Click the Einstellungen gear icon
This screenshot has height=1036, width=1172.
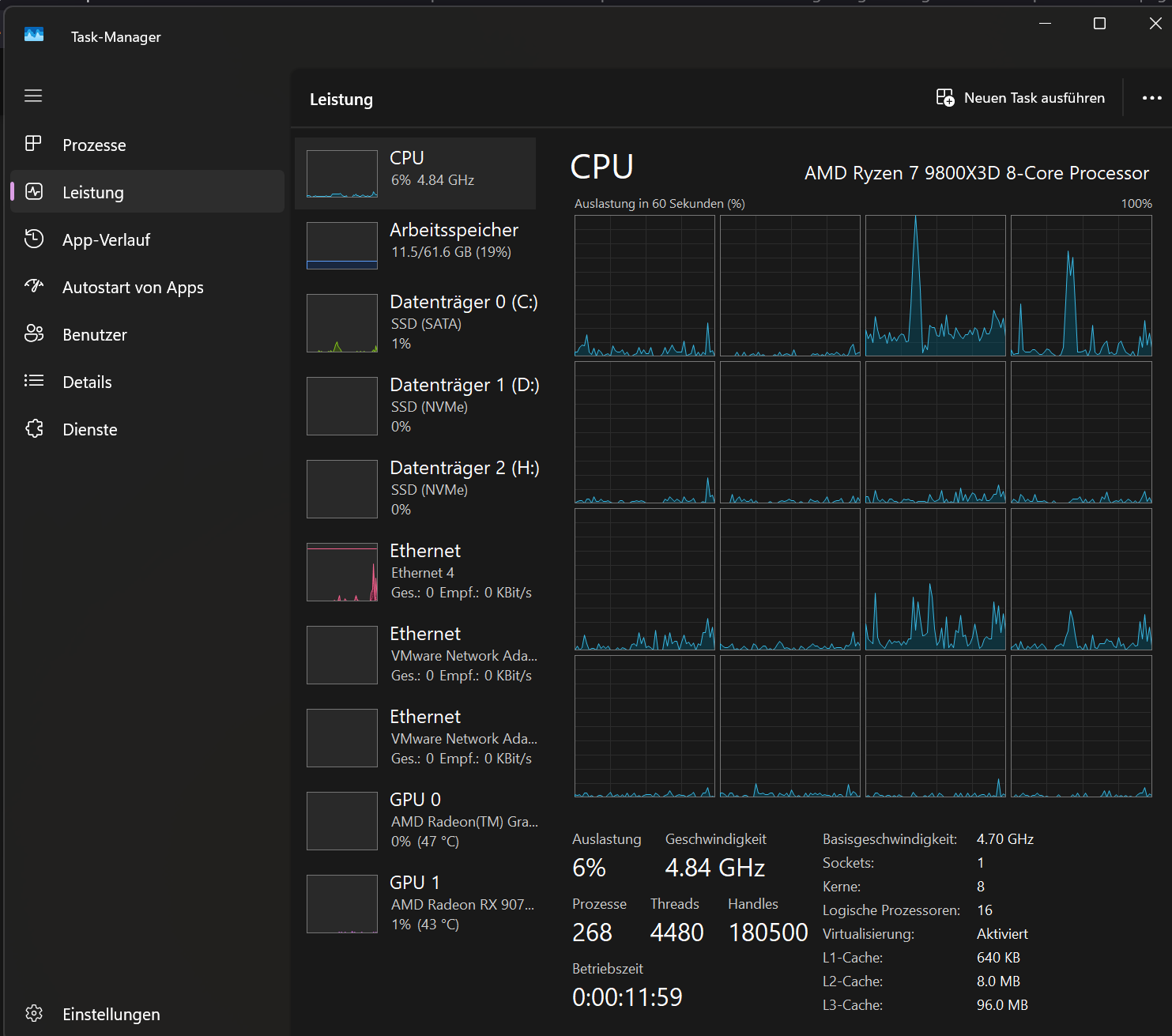34,1013
